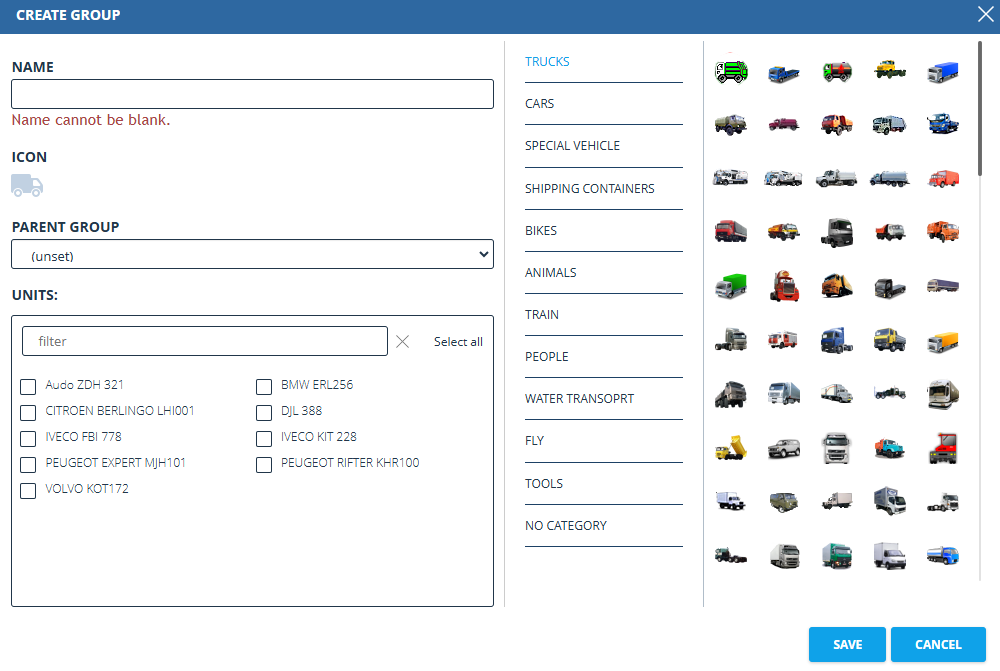Screen dimensions: 1000x671
Task: Click inside the units filter field
Action: (205, 341)
